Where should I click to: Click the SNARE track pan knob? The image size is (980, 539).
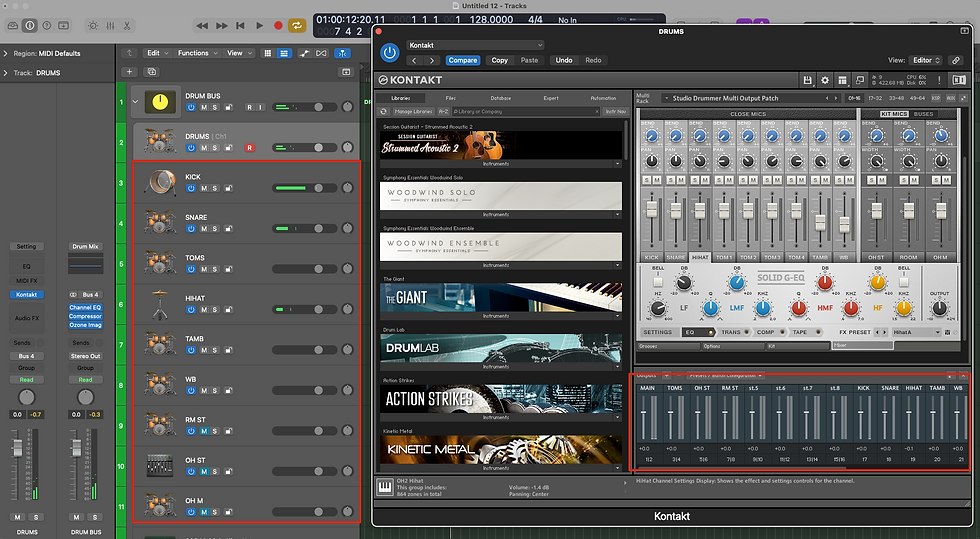click(x=348, y=228)
